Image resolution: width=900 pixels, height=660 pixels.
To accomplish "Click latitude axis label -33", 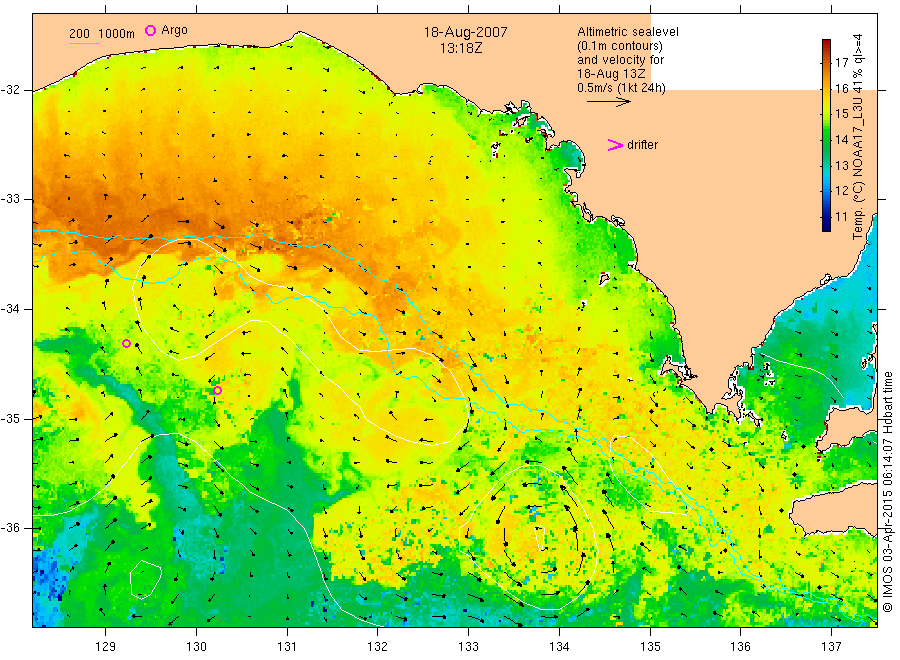I will pyautogui.click(x=10, y=199).
